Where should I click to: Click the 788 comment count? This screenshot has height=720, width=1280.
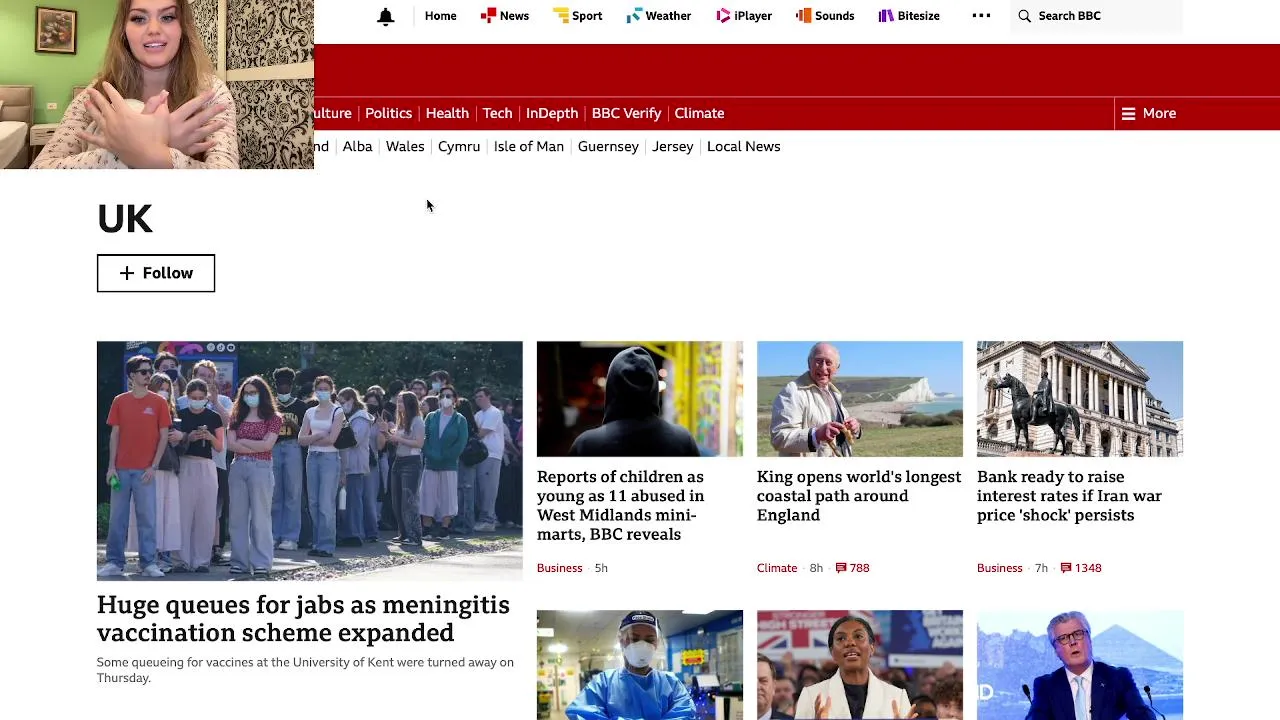(859, 568)
